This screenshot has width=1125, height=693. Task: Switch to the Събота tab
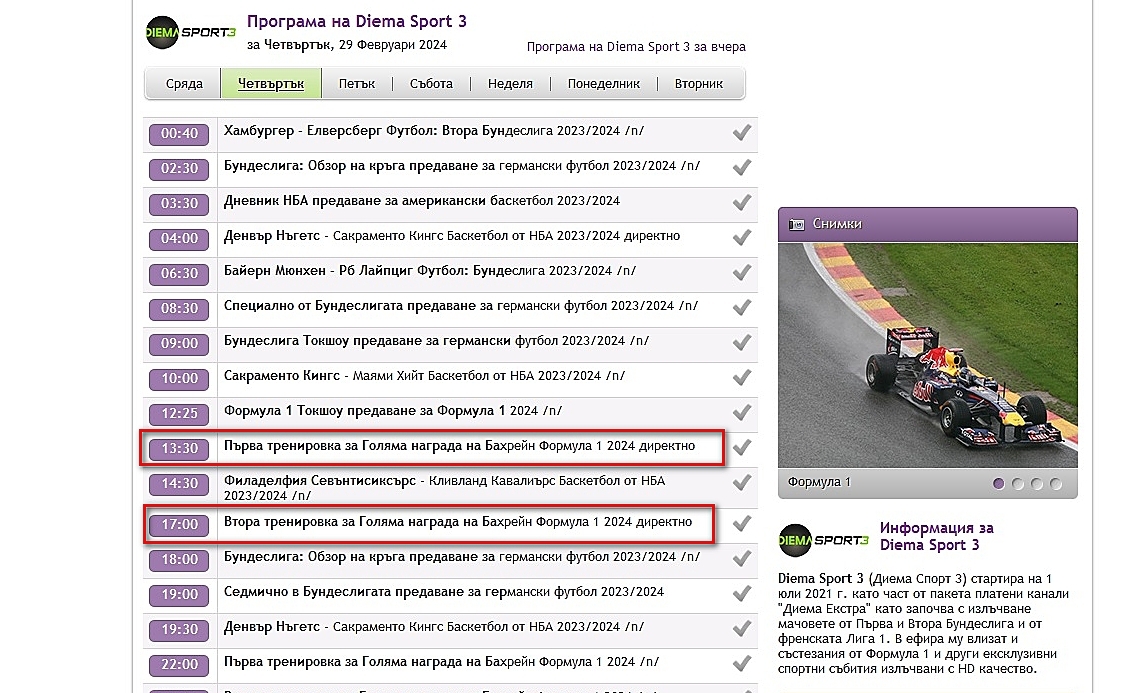431,84
